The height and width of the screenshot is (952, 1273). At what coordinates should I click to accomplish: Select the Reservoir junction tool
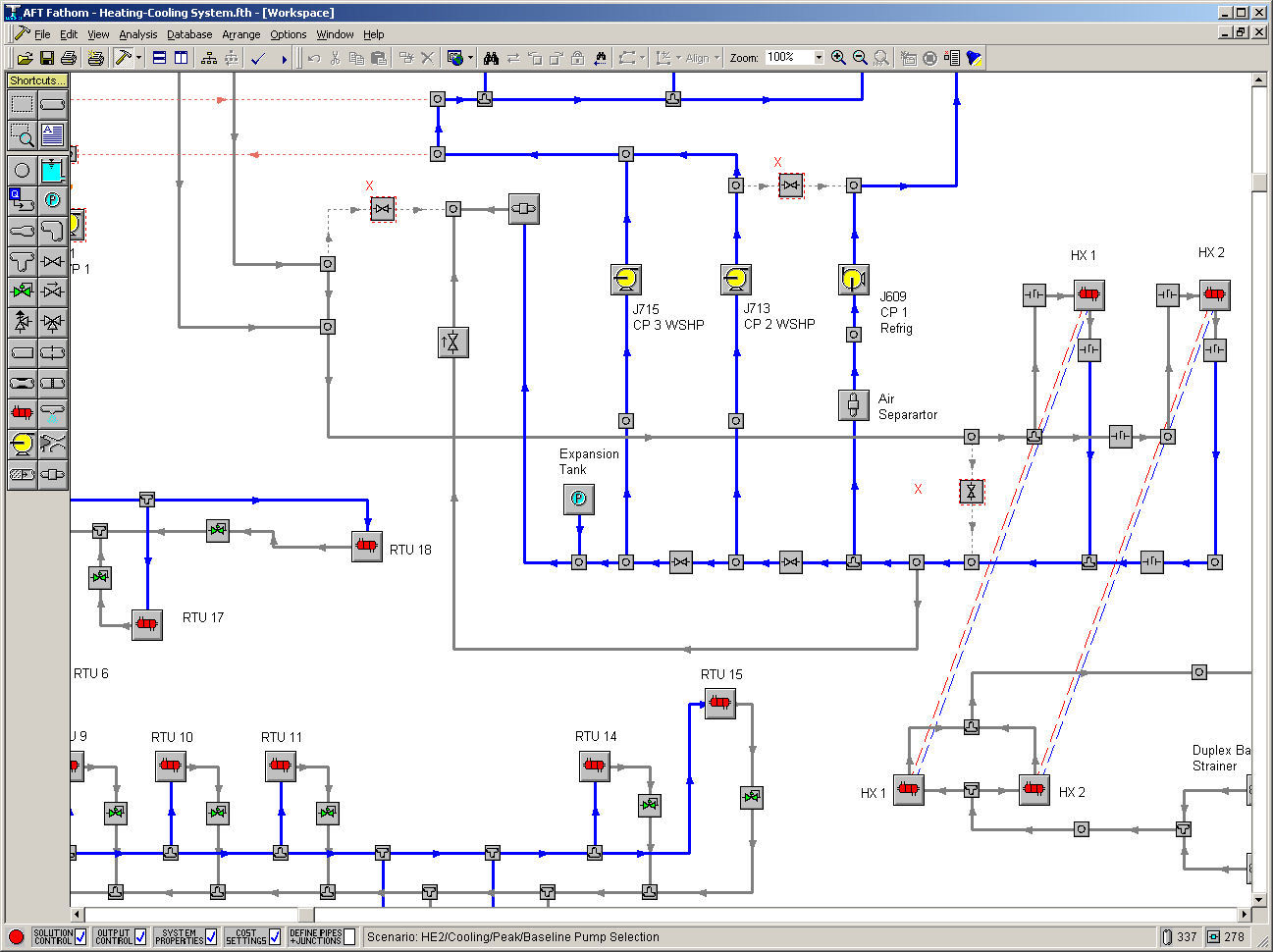(x=53, y=169)
